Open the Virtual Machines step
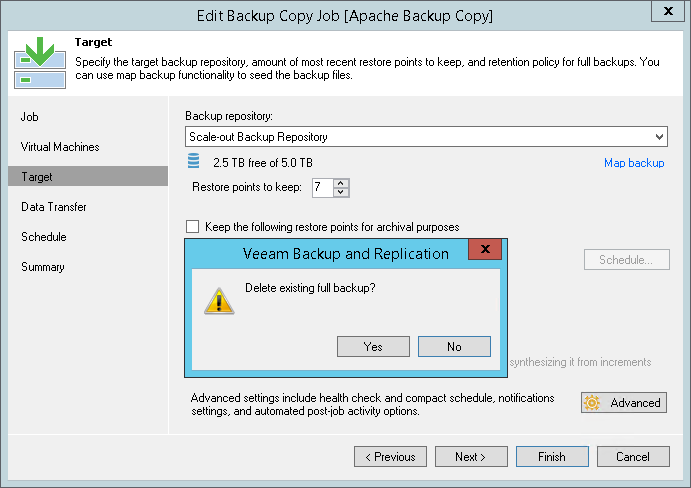 pyautogui.click(x=60, y=147)
